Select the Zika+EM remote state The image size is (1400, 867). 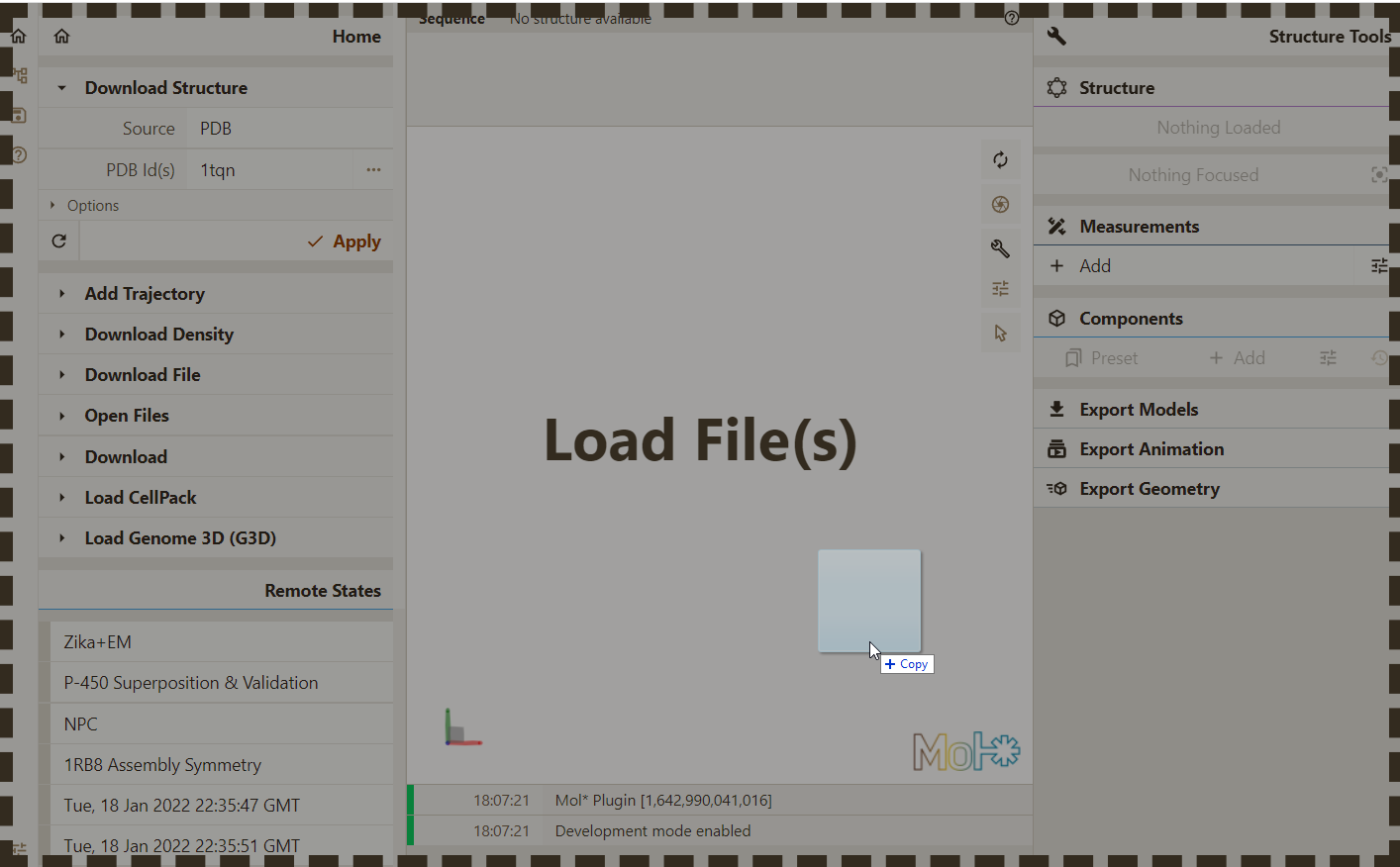[x=98, y=642]
